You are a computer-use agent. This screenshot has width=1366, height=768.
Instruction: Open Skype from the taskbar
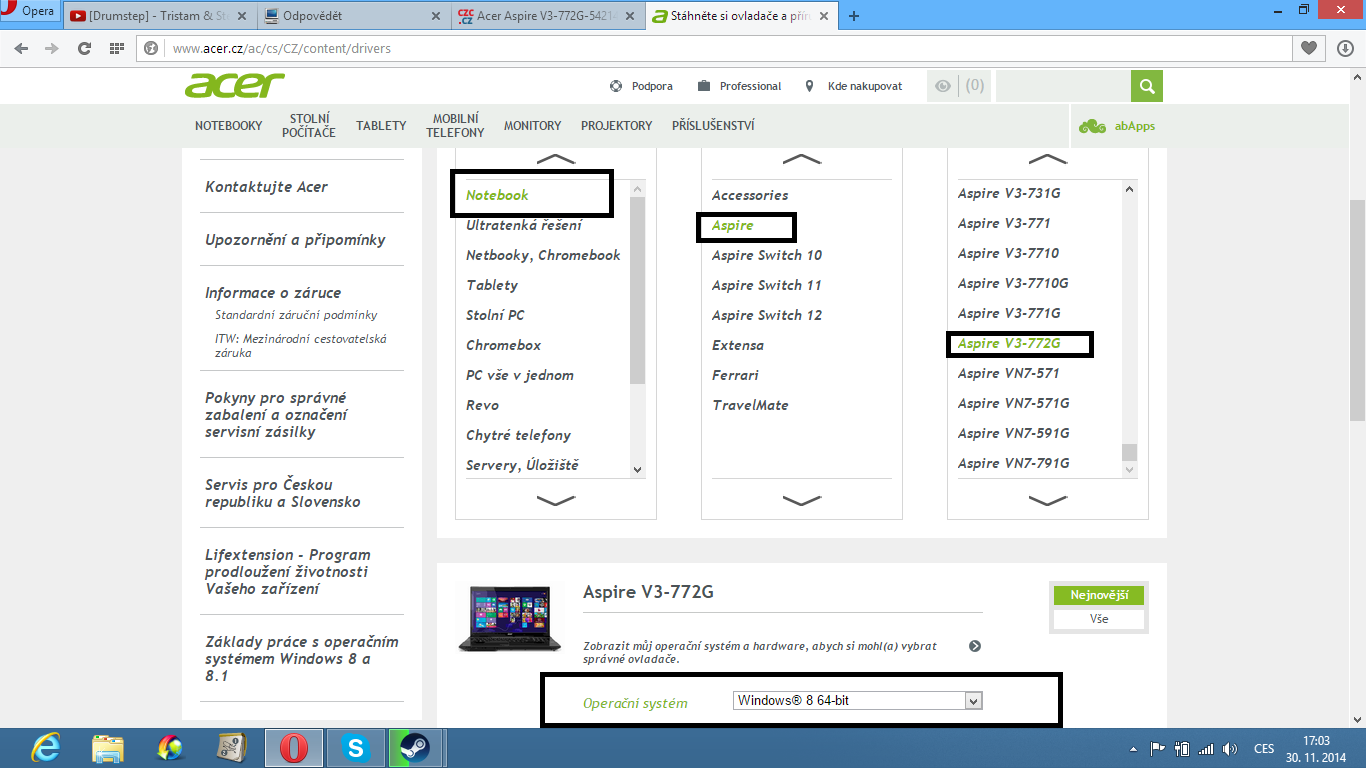tap(354, 748)
